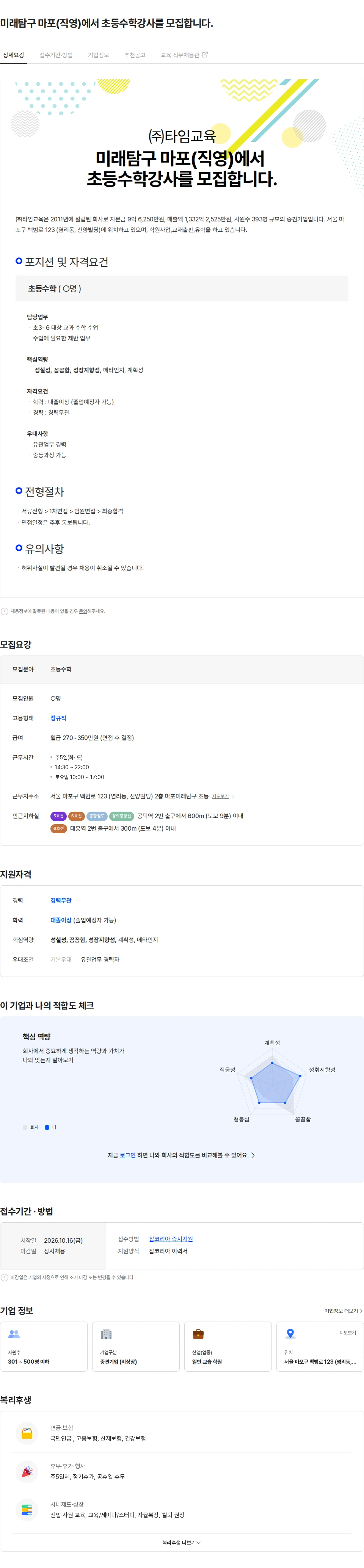This screenshot has height=1568, width=364.
Task: Click the 경의중앙선 line badge
Action: (122, 816)
